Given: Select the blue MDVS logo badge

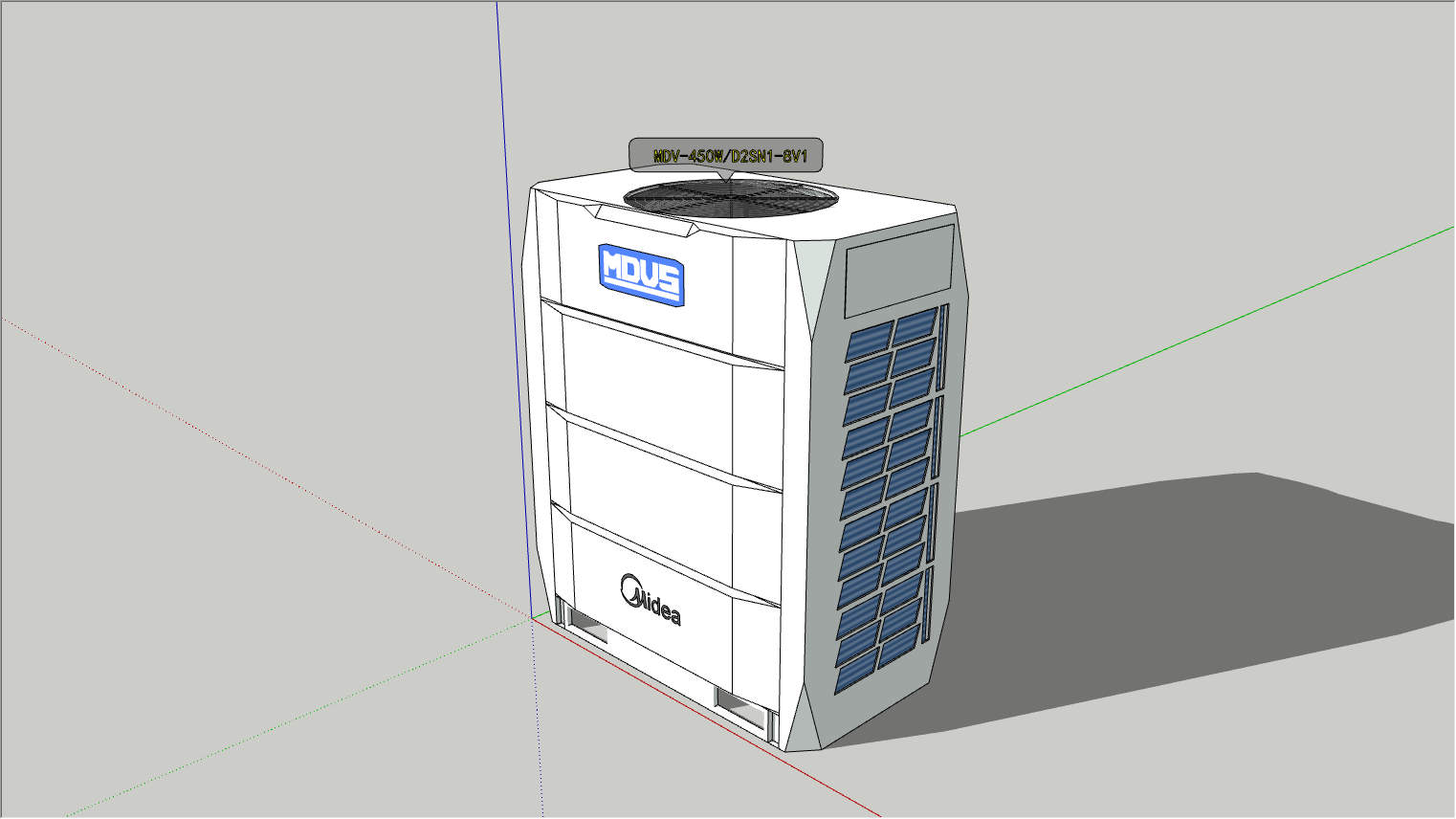Looking at the screenshot, I should pyautogui.click(x=641, y=275).
